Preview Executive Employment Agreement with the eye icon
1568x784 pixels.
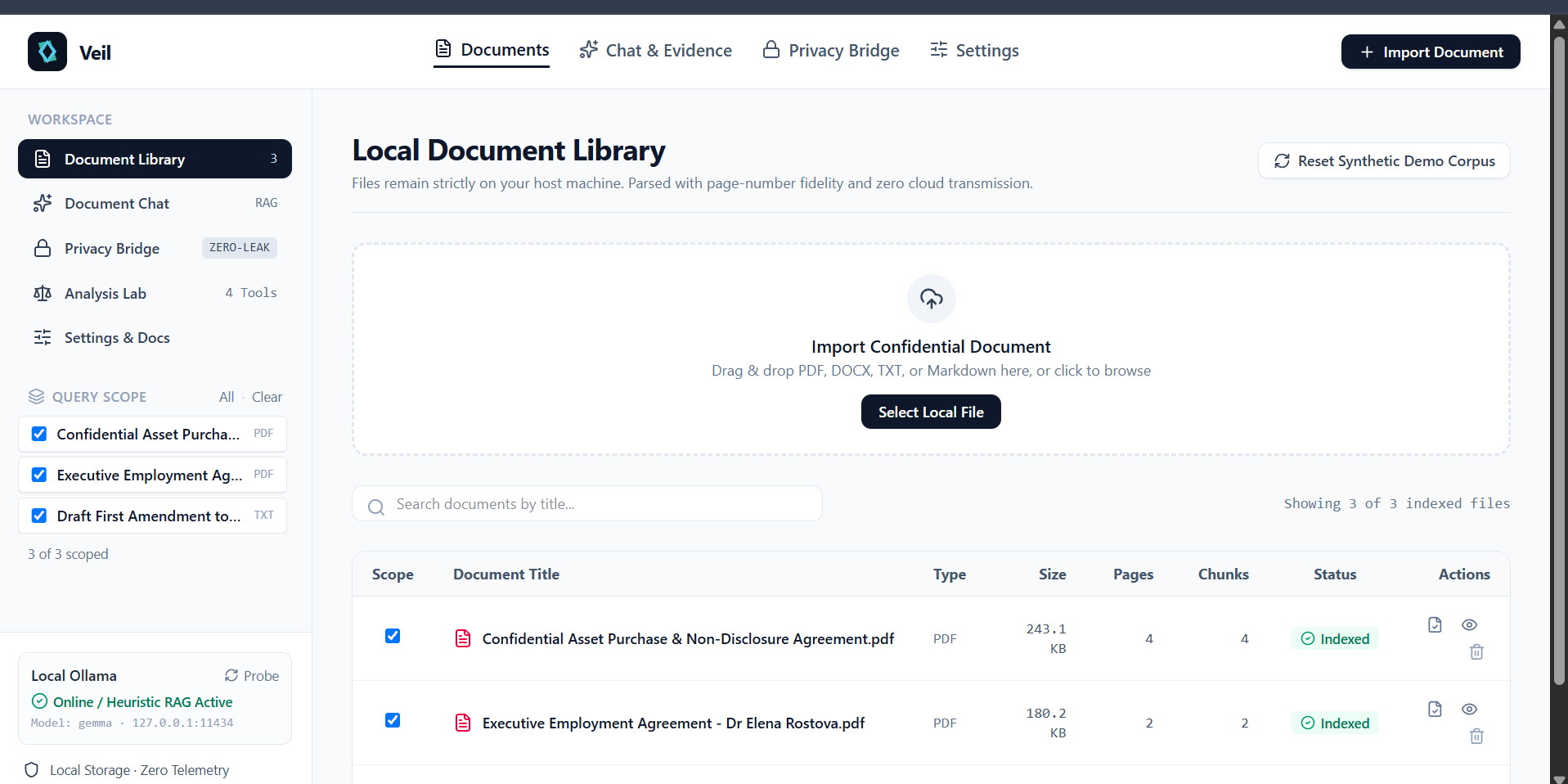(x=1469, y=709)
